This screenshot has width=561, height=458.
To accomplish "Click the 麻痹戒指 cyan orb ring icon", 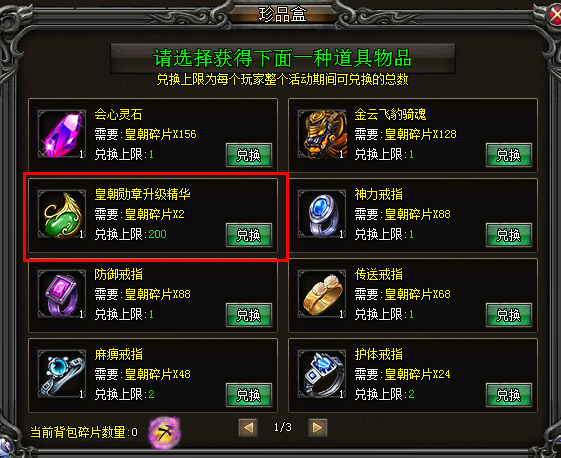I will click(62, 374).
